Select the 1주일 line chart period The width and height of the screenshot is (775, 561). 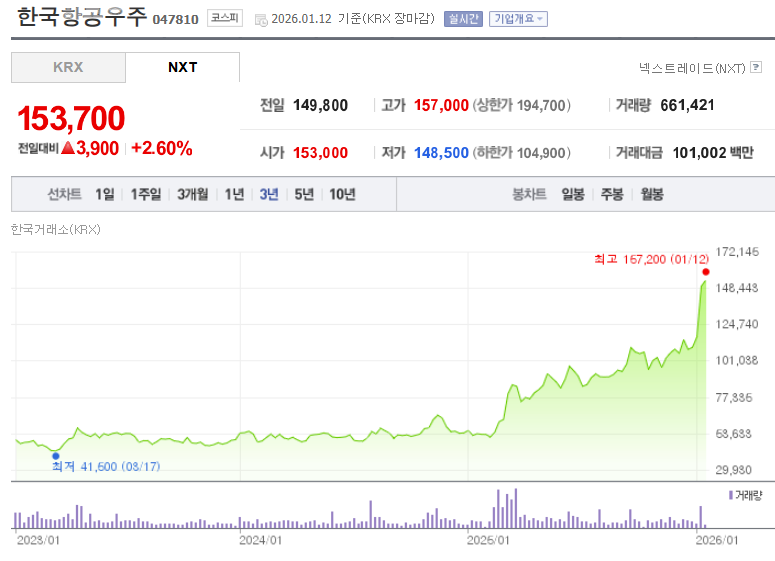(x=146, y=194)
